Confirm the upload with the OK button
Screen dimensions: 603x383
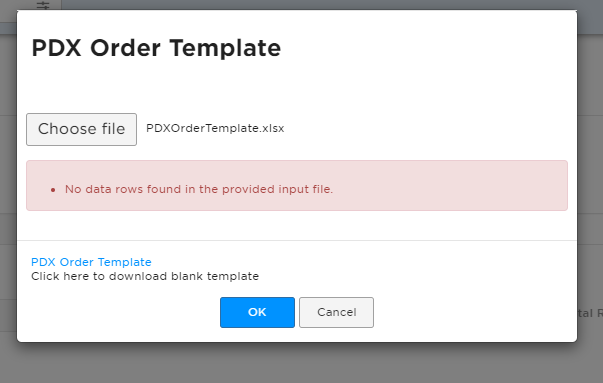257,312
